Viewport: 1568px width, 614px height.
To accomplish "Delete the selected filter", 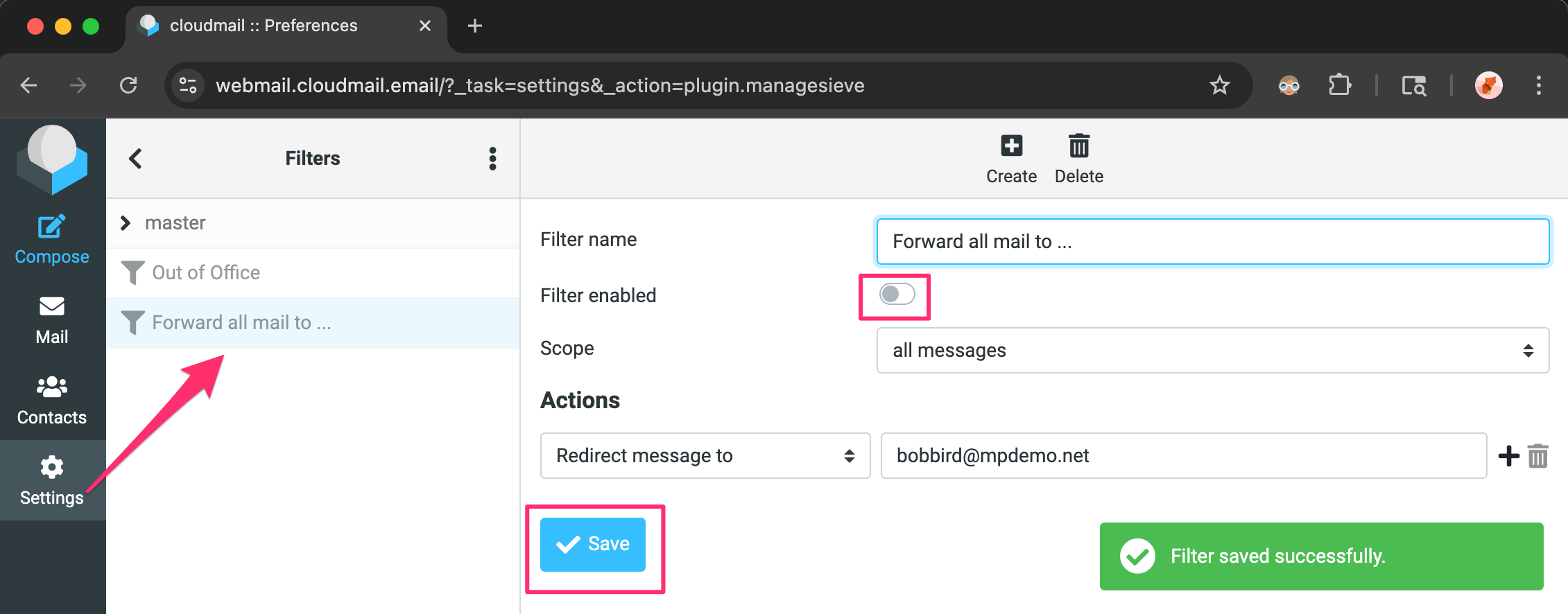I will tap(1078, 159).
